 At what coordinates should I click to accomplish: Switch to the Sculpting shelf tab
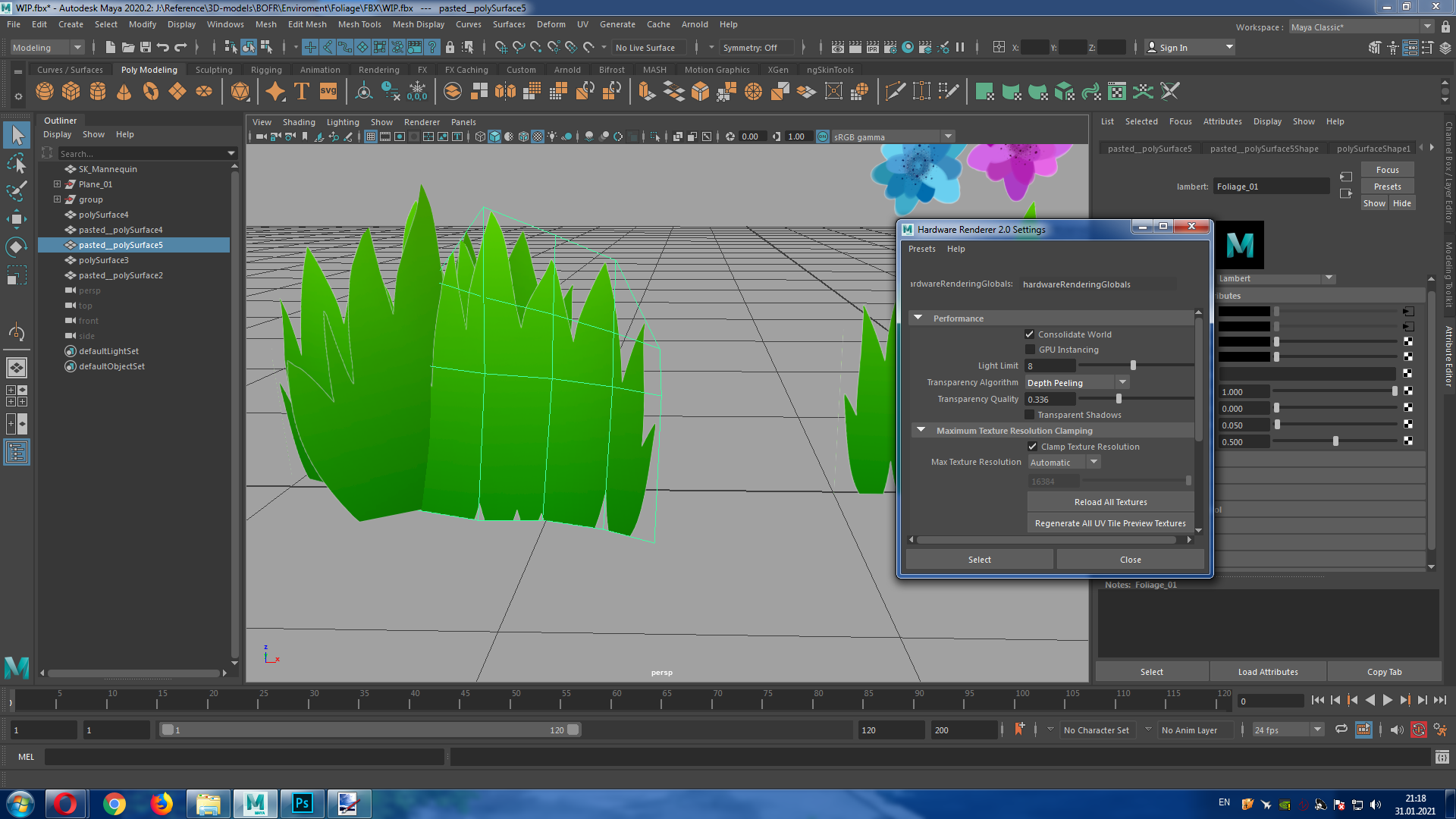(x=214, y=70)
